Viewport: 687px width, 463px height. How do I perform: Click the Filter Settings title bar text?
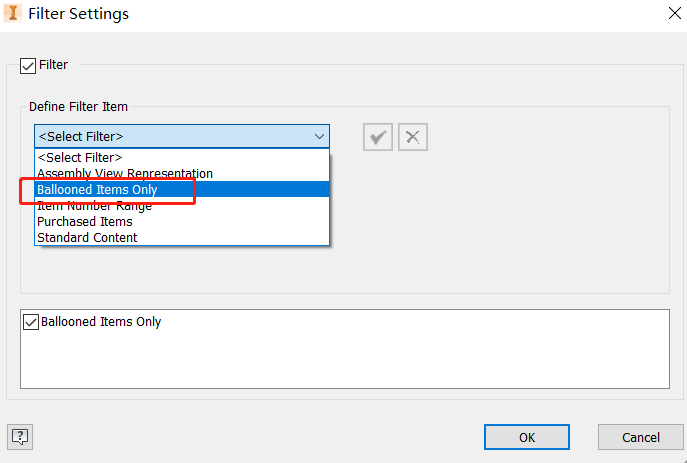tap(78, 14)
